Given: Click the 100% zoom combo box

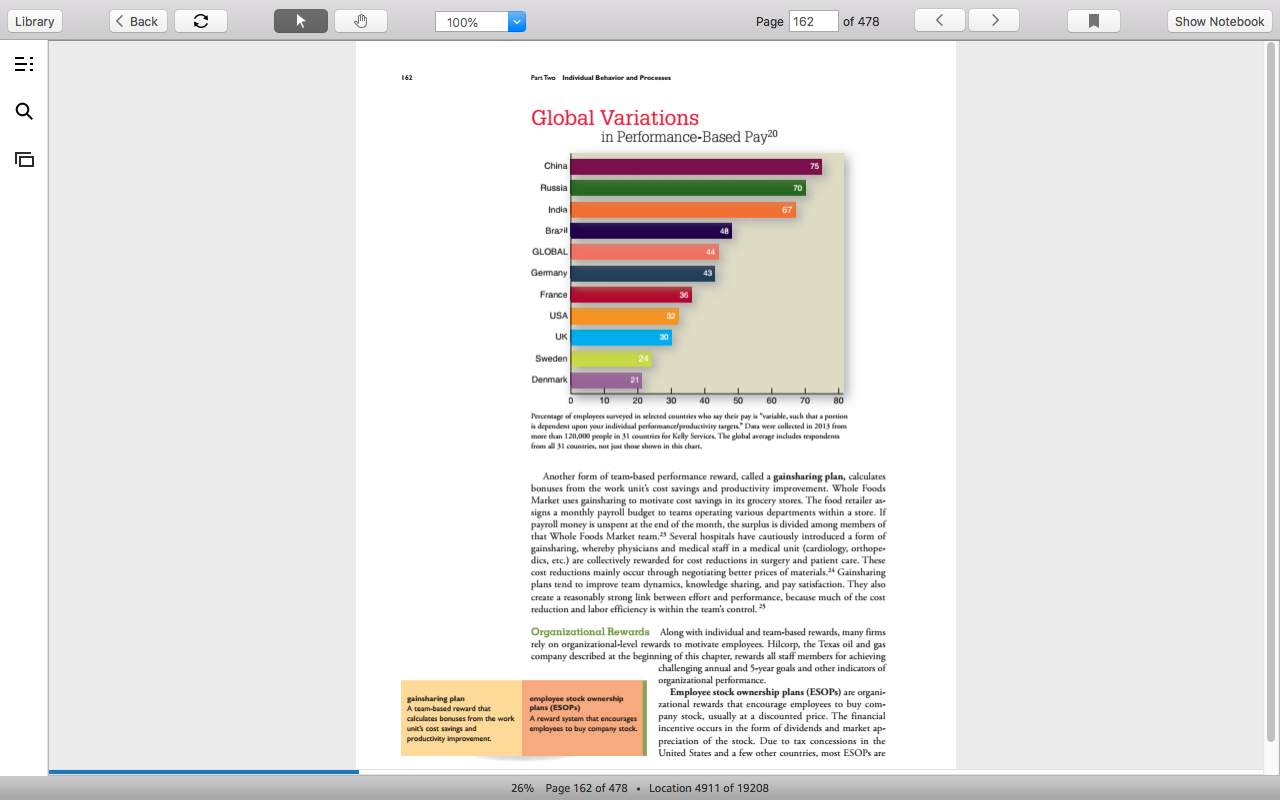Looking at the screenshot, I should pyautogui.click(x=480, y=21).
